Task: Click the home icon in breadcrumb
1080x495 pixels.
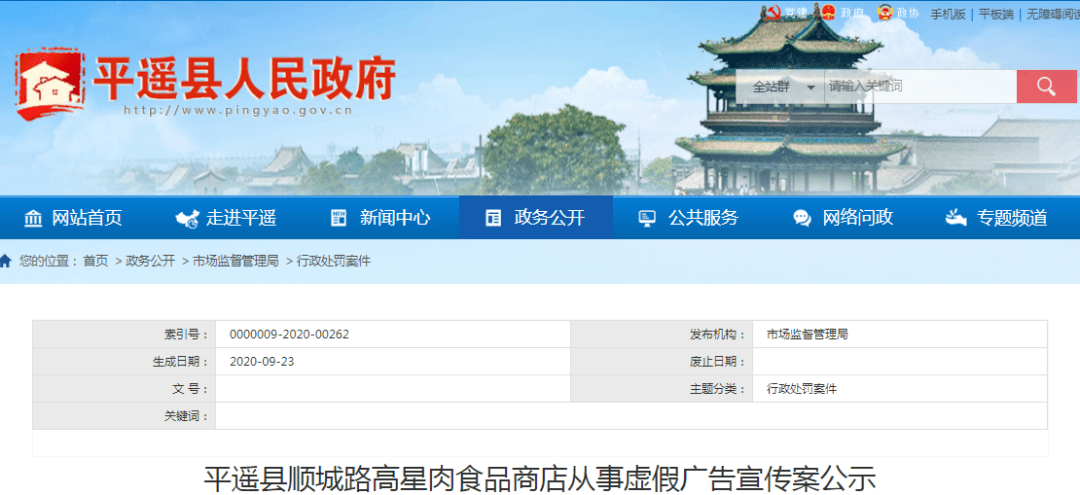Action: click(x=6, y=261)
